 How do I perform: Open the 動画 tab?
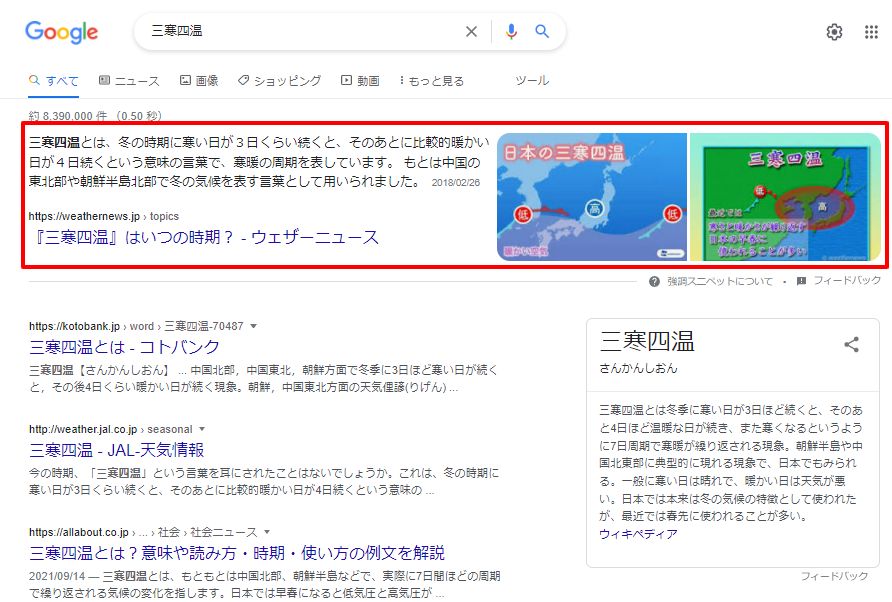click(360, 81)
